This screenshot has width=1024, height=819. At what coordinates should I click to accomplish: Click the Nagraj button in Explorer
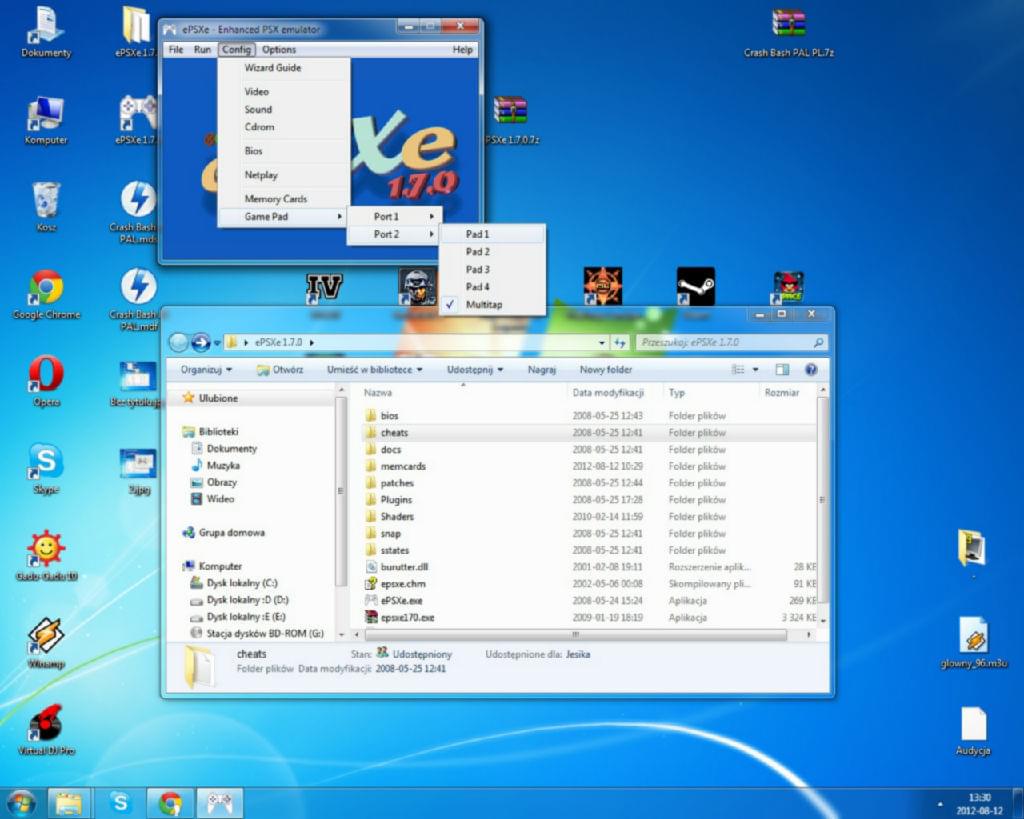(541, 370)
